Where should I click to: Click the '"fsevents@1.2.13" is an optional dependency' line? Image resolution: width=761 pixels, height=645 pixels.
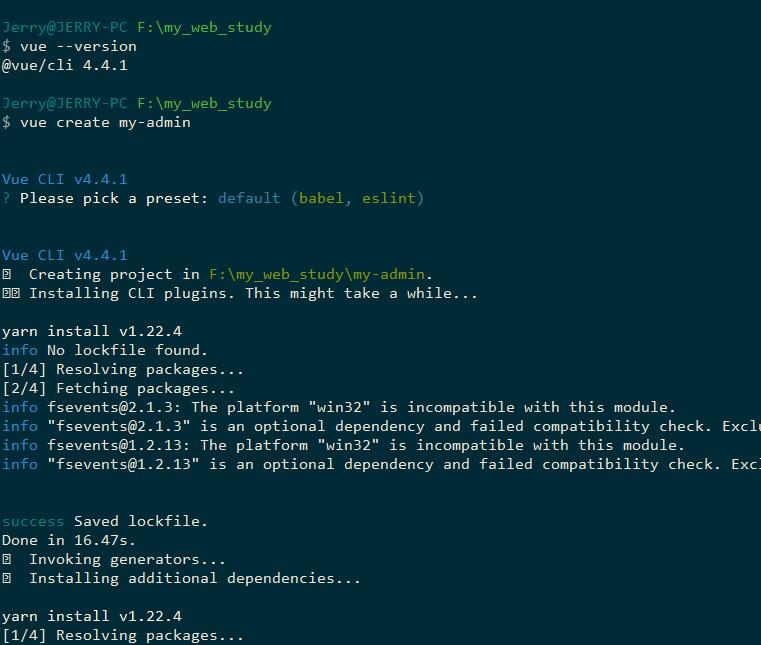pos(381,464)
